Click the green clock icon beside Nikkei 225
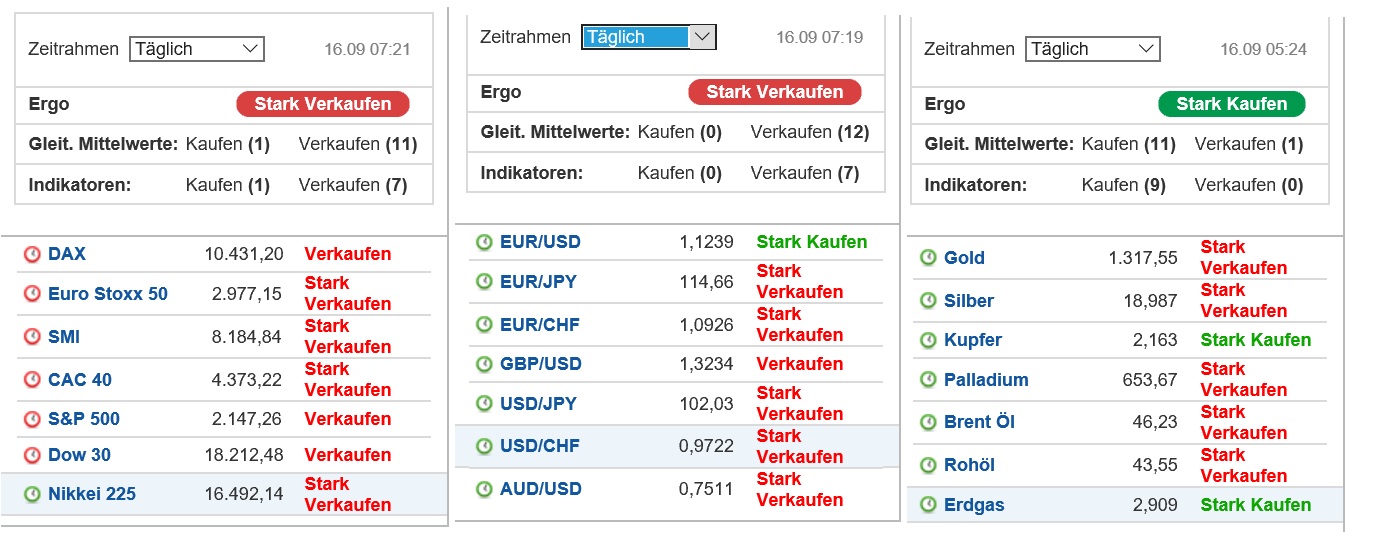The width and height of the screenshot is (1380, 554). coord(32,494)
